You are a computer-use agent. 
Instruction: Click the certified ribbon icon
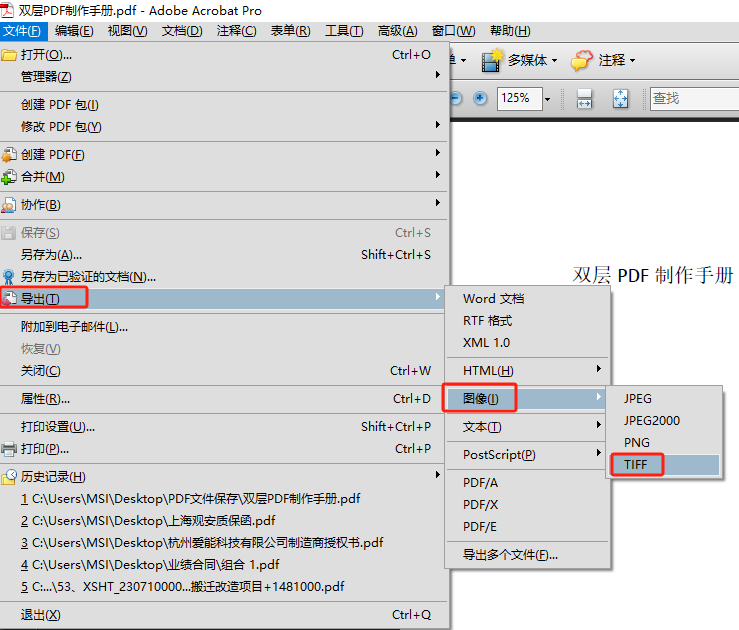pyautogui.click(x=8, y=277)
